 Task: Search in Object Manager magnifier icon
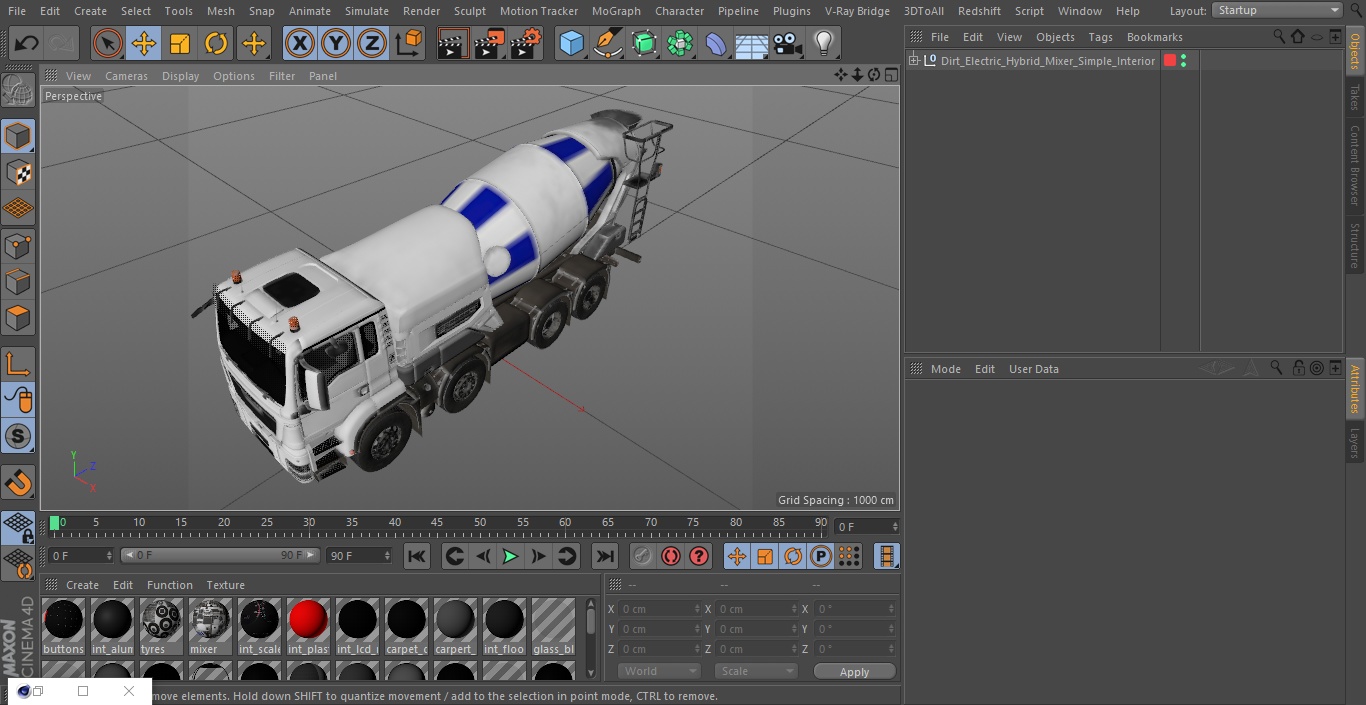[1278, 37]
